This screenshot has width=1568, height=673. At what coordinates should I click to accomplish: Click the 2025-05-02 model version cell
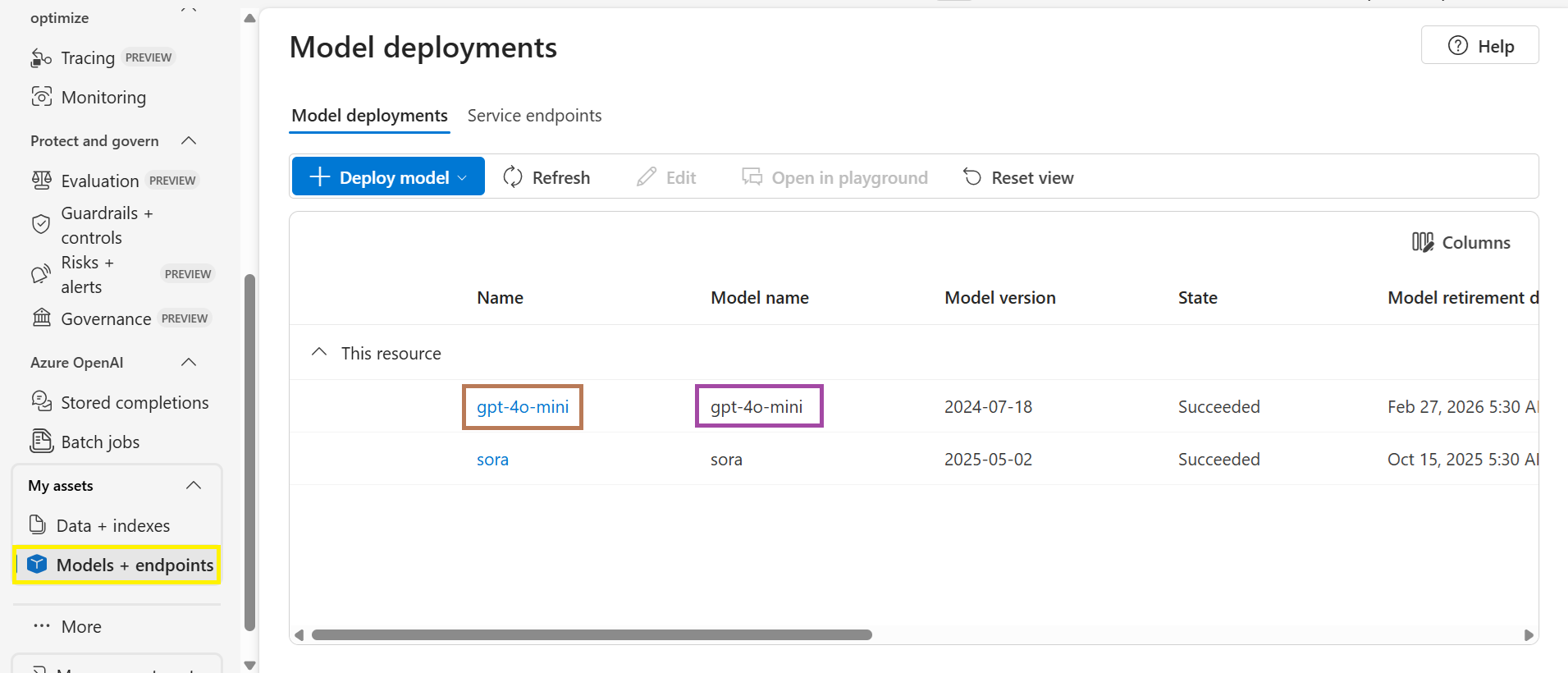(x=988, y=459)
